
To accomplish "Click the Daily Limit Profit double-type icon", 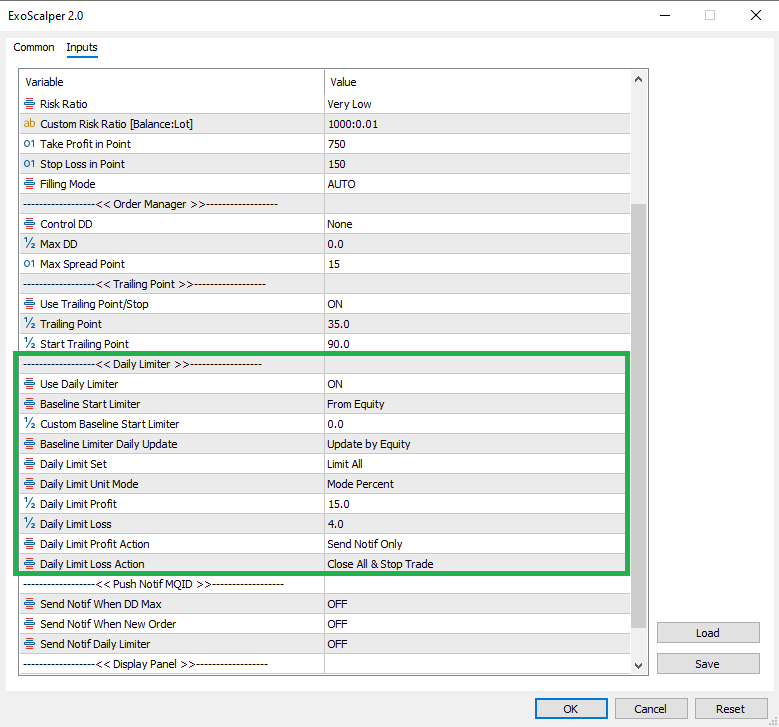I will [x=29, y=503].
